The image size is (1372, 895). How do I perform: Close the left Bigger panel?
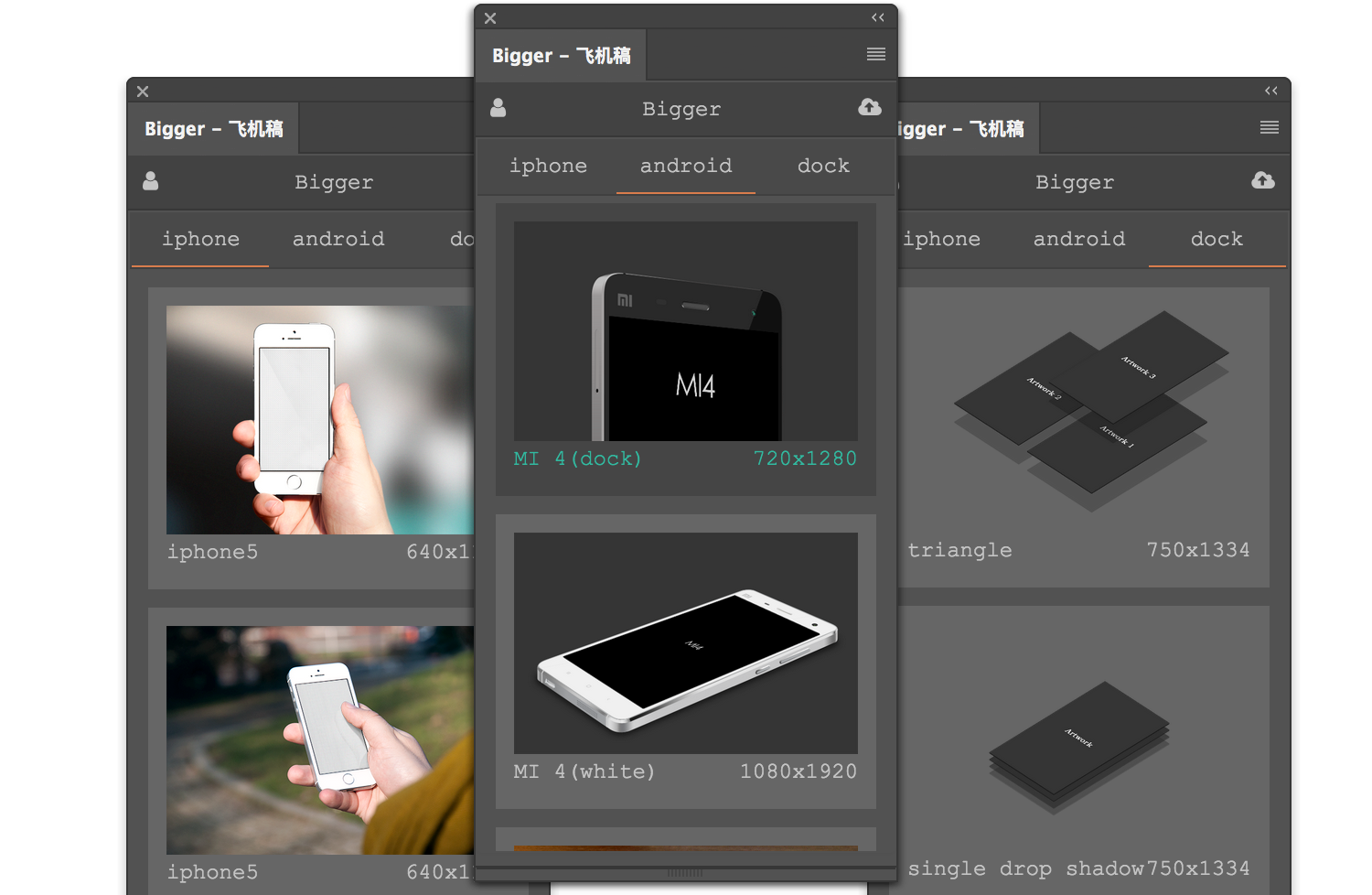click(143, 92)
